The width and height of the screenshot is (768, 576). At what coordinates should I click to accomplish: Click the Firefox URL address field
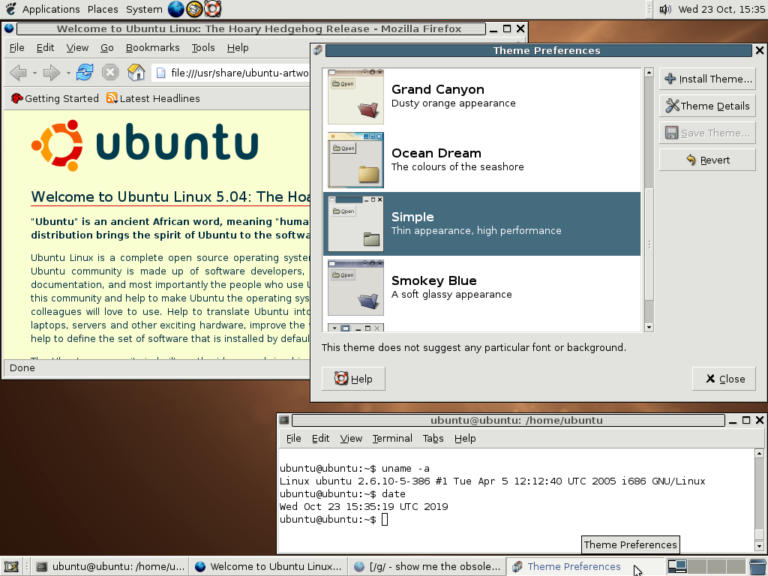pyautogui.click(x=231, y=73)
